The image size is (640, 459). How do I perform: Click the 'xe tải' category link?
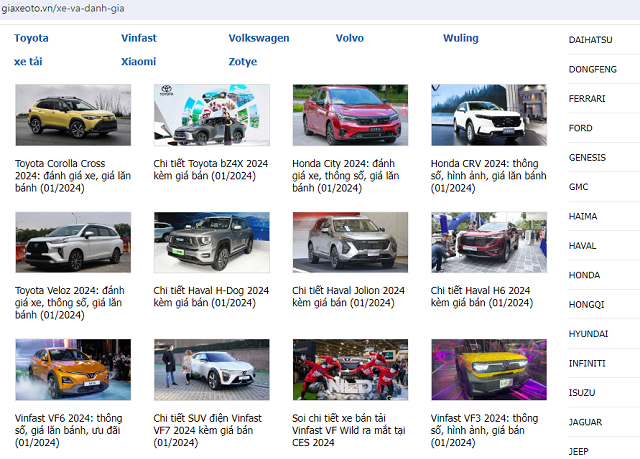point(28,61)
